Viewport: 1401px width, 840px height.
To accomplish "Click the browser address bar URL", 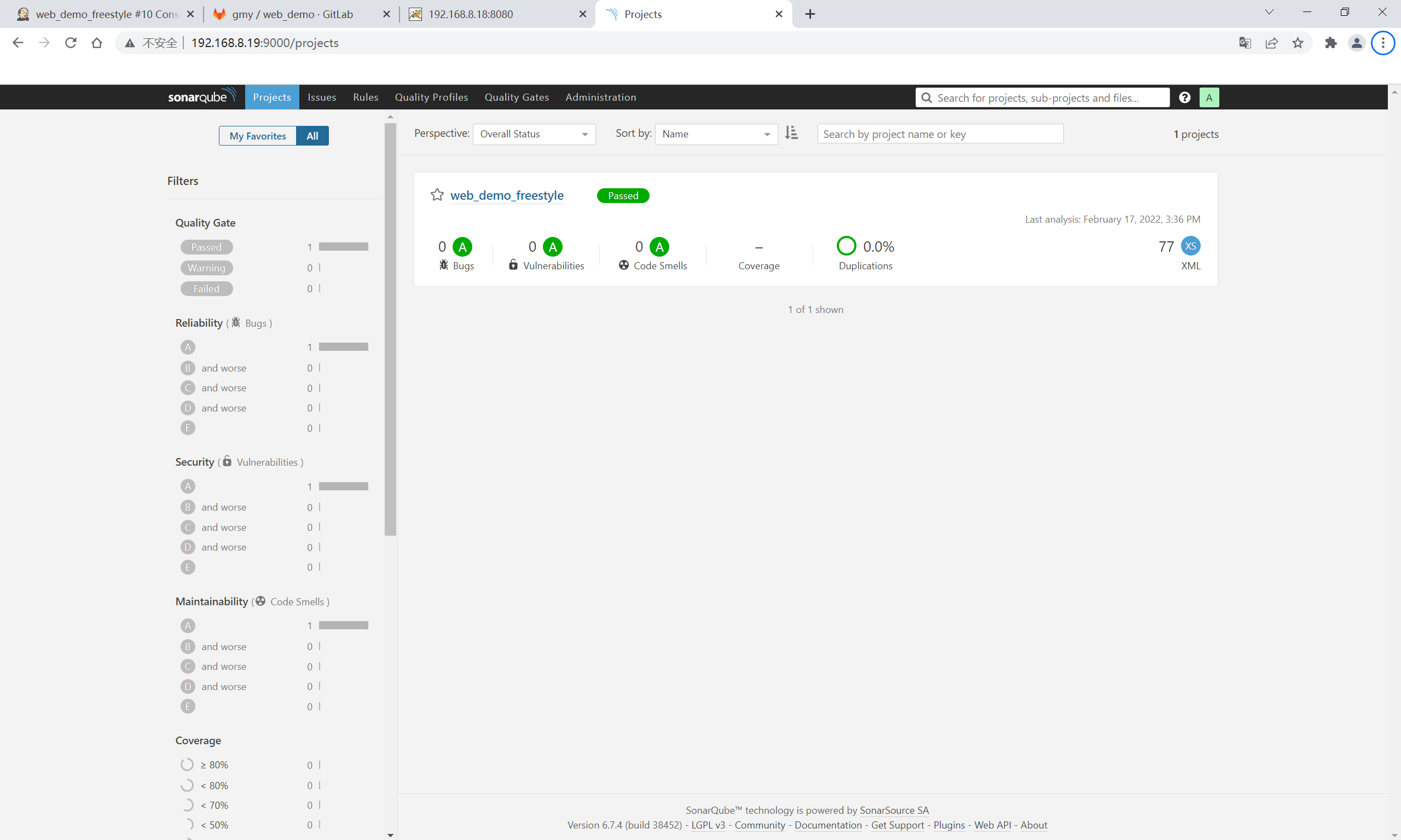I will 264,43.
